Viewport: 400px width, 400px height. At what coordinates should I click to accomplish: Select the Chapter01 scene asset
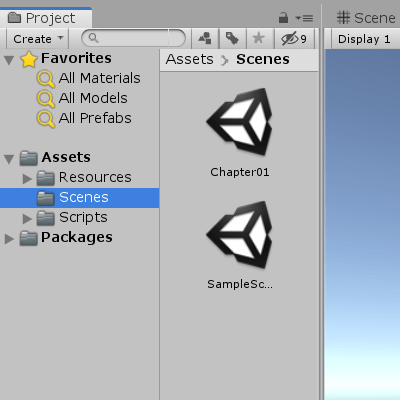(240, 133)
